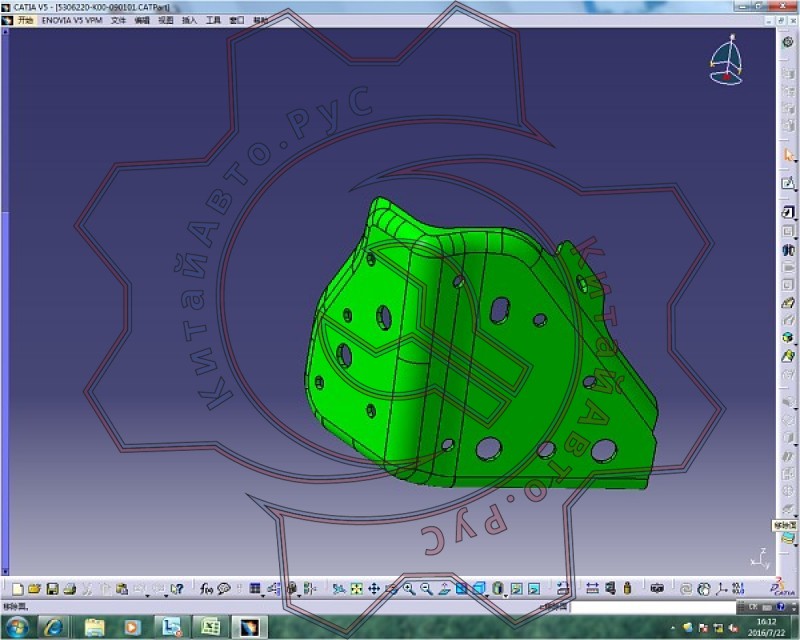The height and width of the screenshot is (640, 800).
Task: Click the Print icon in the bottom toolbar
Action: [x=70, y=589]
